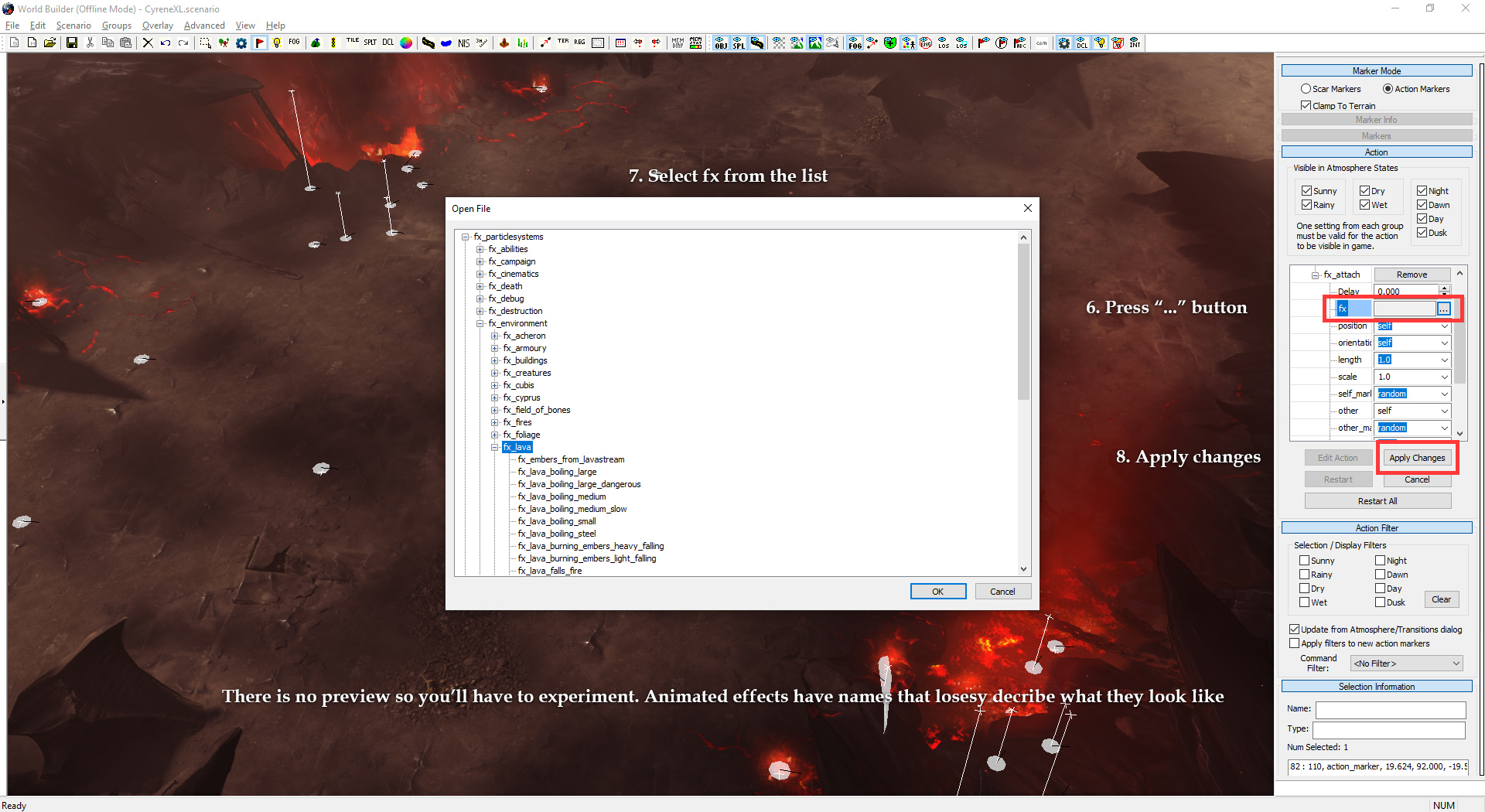Screen dimensions: 1485x812
Task: Select the red flag marker tool
Action: point(260,43)
